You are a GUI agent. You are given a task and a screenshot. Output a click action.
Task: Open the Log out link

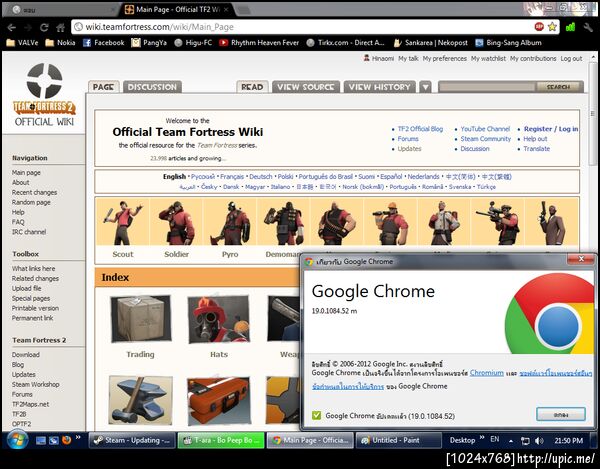(571, 59)
